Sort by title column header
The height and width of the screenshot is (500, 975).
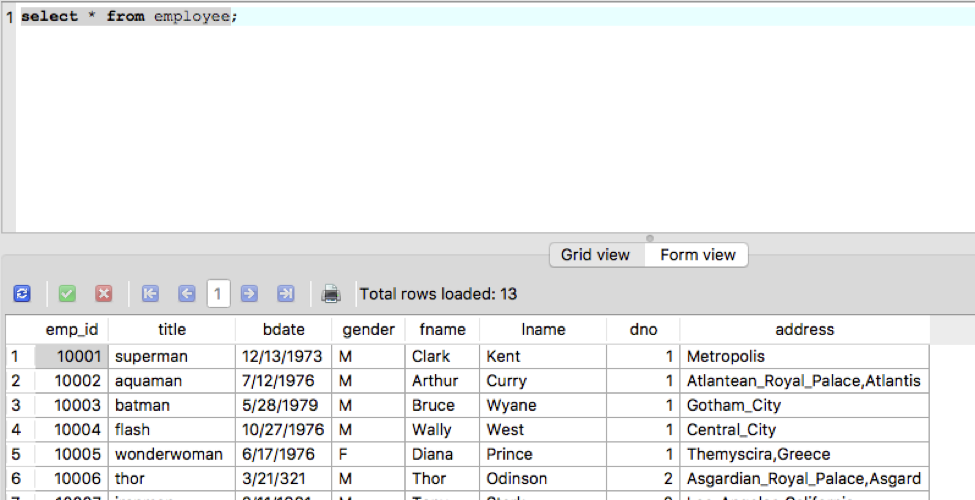172,330
